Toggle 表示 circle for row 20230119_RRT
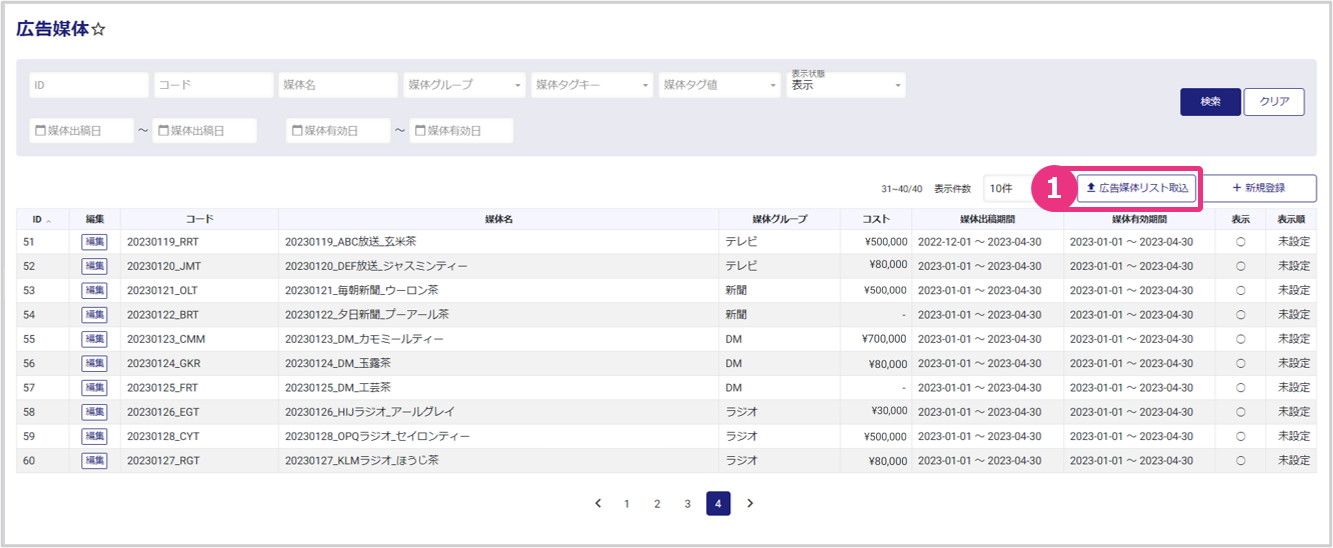 click(1240, 242)
